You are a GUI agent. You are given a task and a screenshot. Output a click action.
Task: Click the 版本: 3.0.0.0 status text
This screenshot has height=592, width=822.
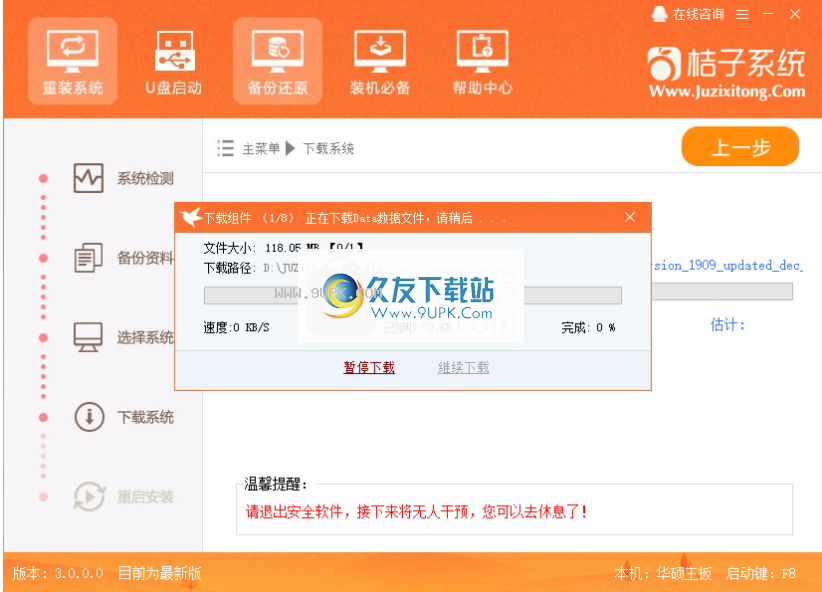58,573
